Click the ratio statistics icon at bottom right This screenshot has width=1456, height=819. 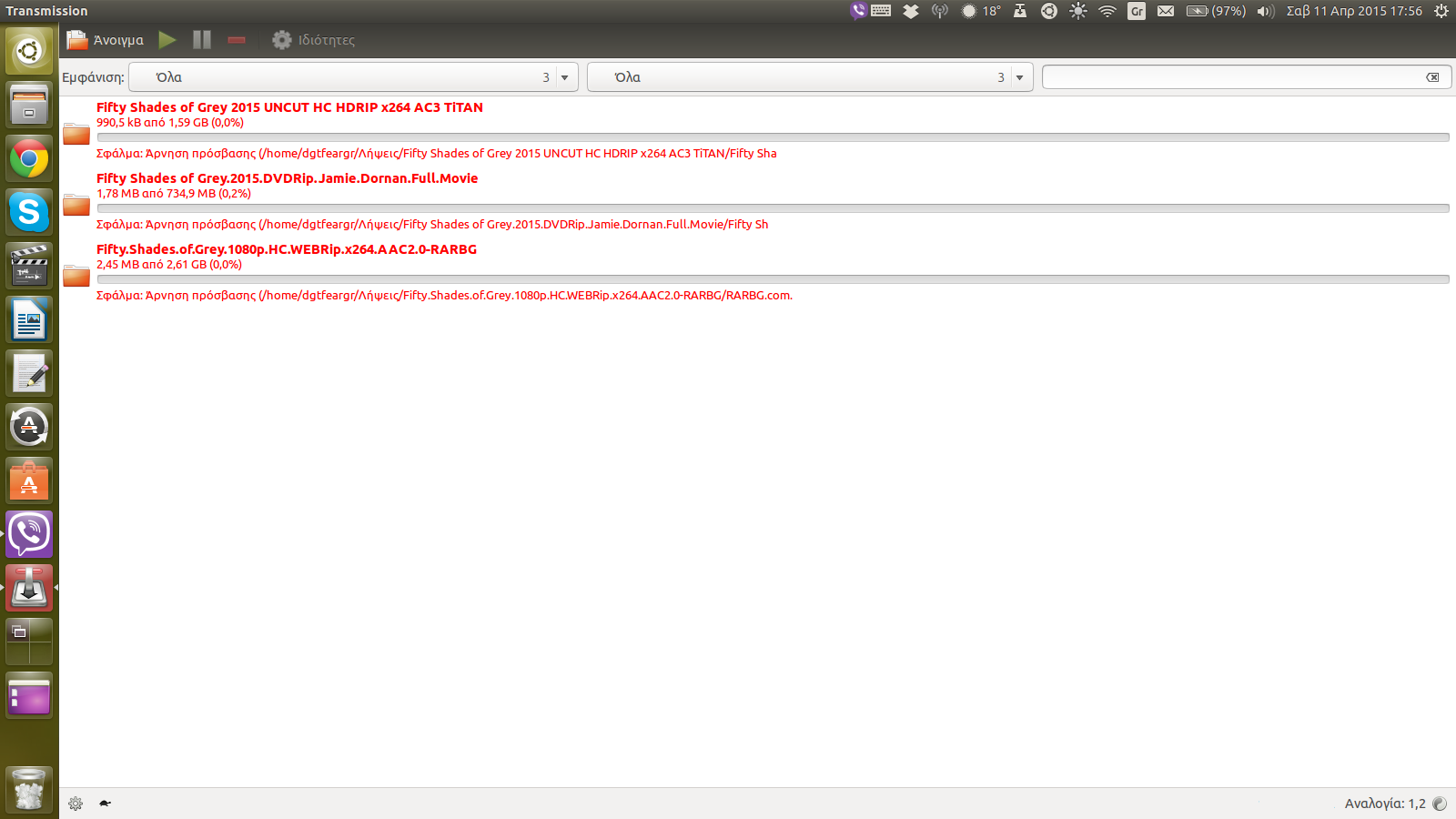(x=1440, y=804)
